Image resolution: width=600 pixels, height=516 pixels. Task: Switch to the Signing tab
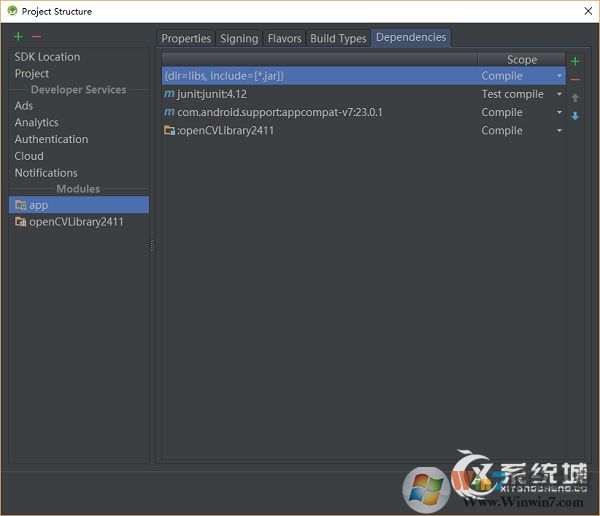239,39
